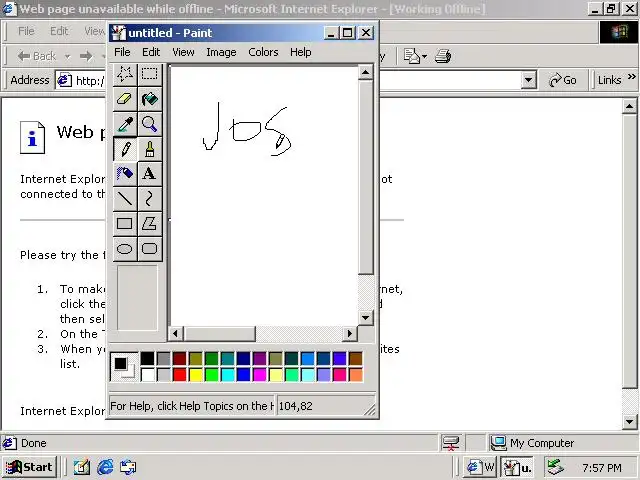Click the Links toolbar label
The image size is (640, 480).
609,80
